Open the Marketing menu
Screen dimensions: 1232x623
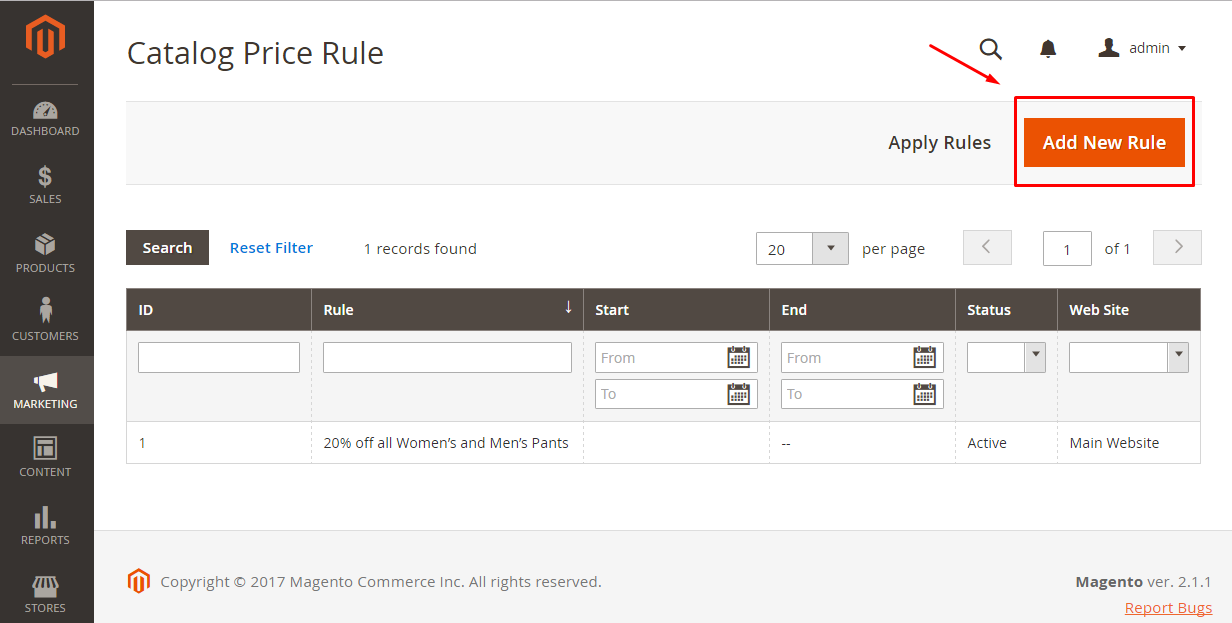click(46, 390)
